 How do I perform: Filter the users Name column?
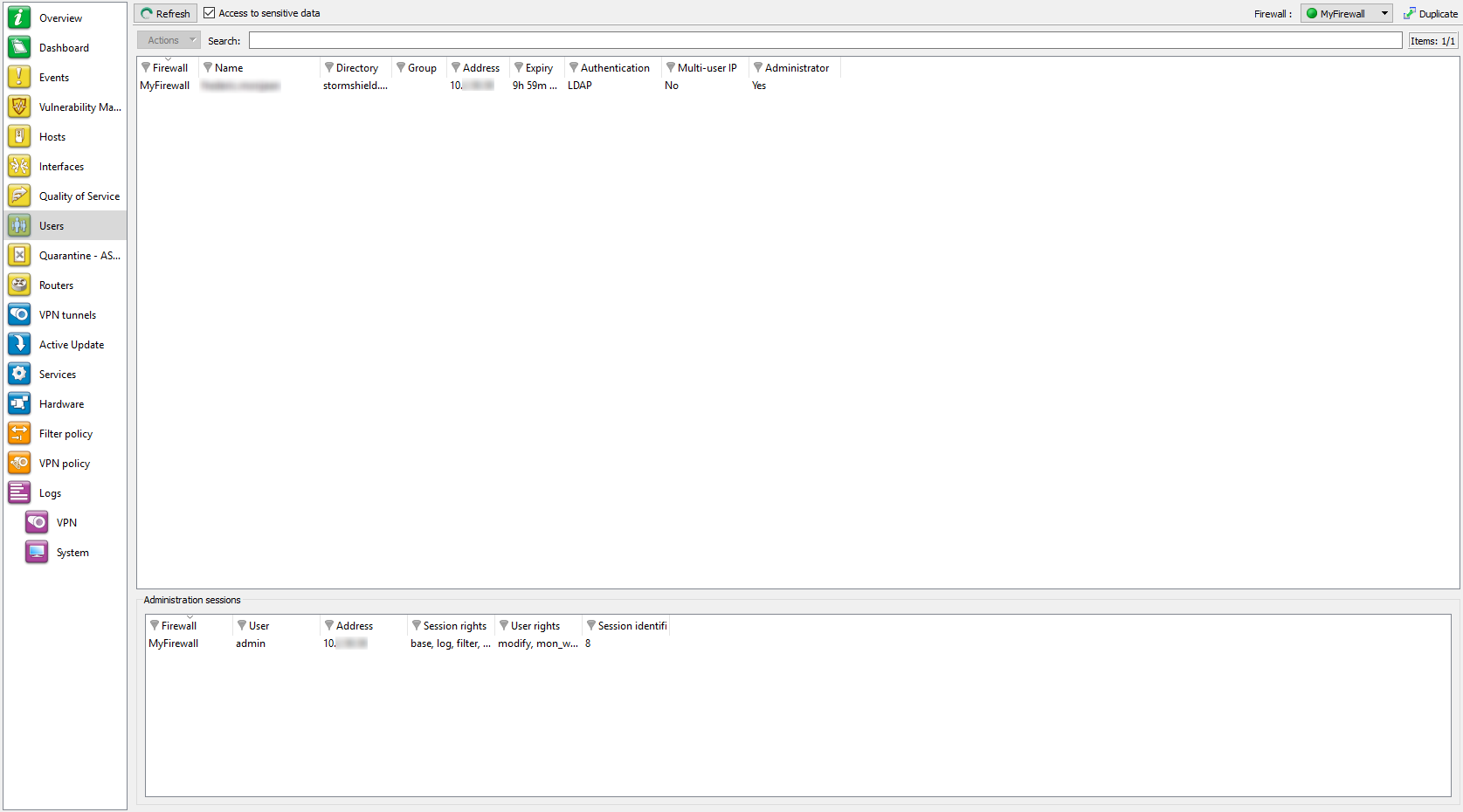(x=208, y=67)
